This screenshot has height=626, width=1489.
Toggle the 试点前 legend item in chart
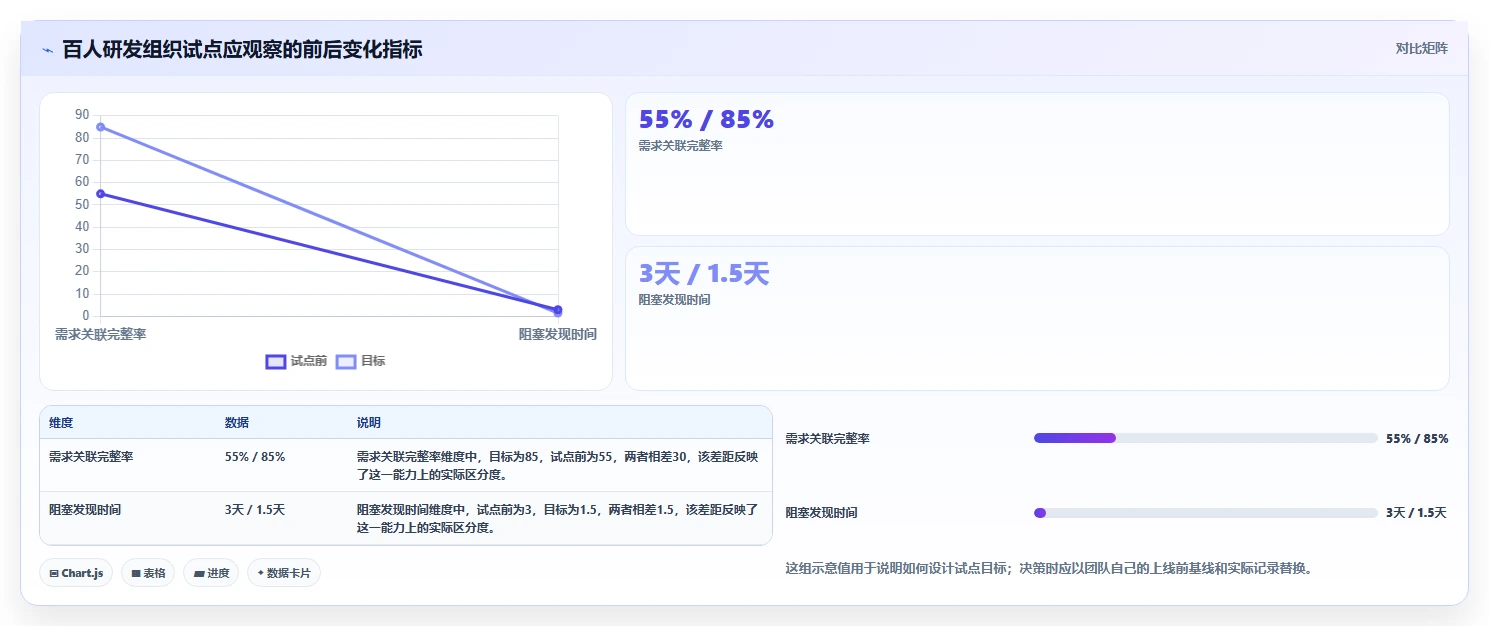[296, 361]
